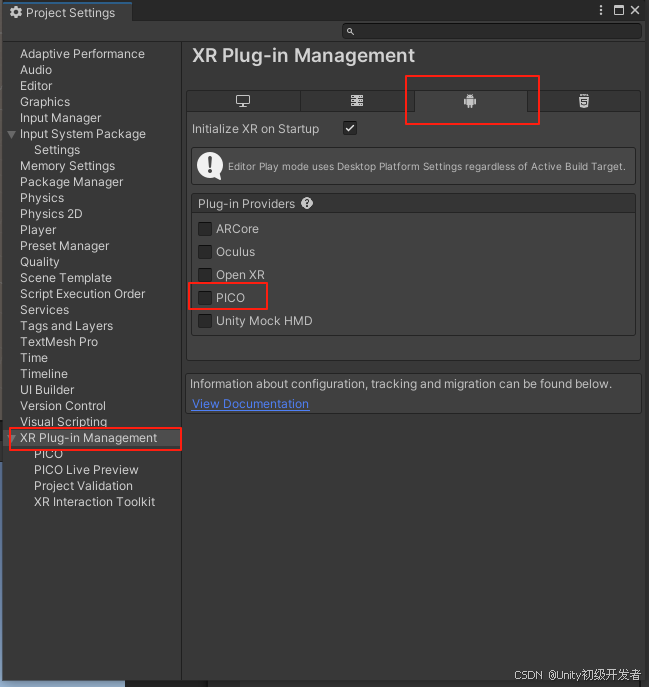Open Timeline settings

44,374
